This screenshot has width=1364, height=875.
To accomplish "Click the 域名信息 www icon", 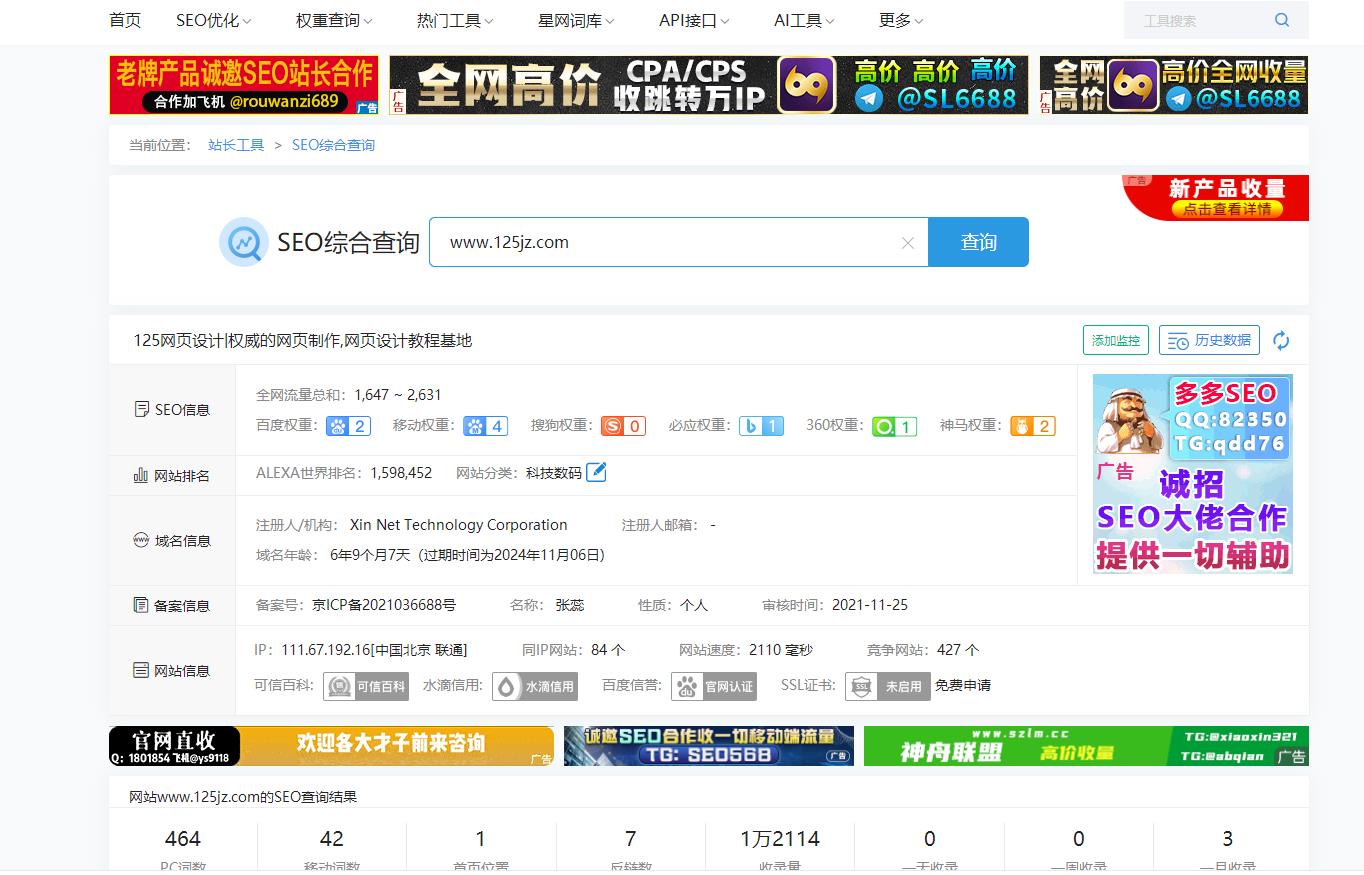I will click(x=141, y=540).
